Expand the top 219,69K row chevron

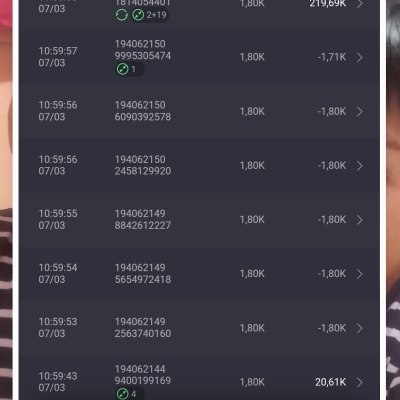click(360, 4)
